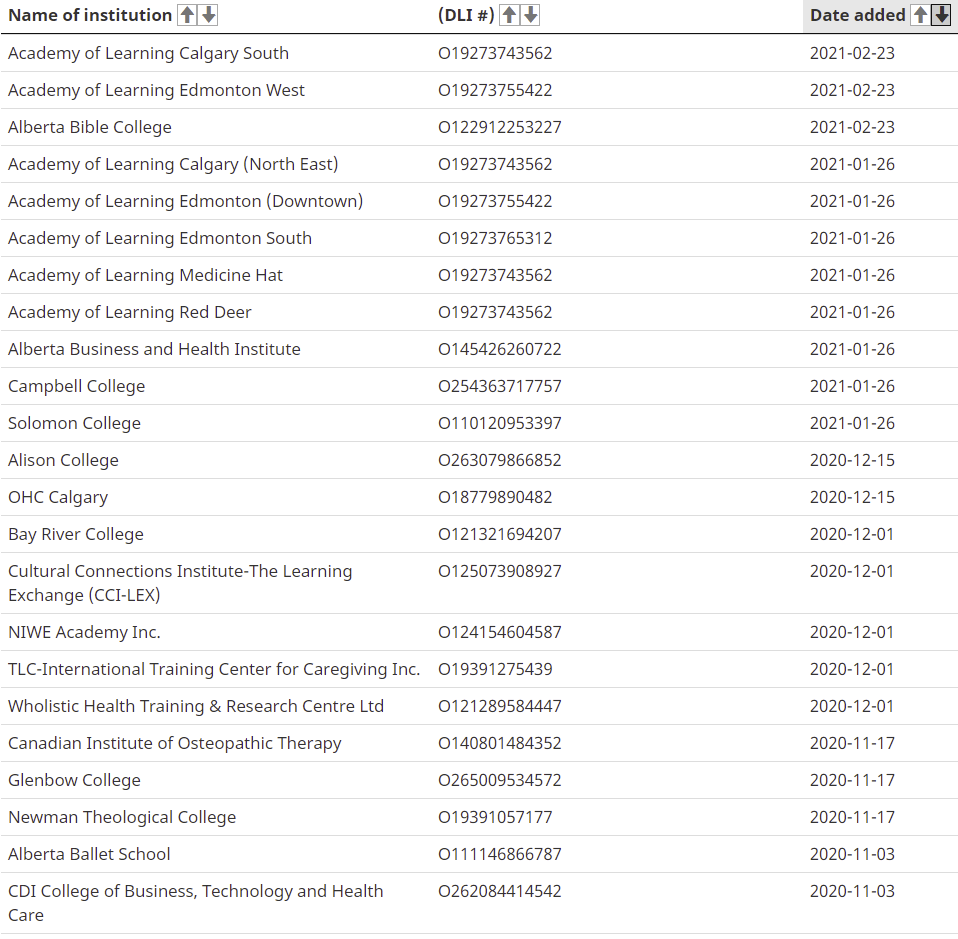The image size is (958, 939).
Task: Select DLI number O263079866852
Action: pyautogui.click(x=499, y=460)
